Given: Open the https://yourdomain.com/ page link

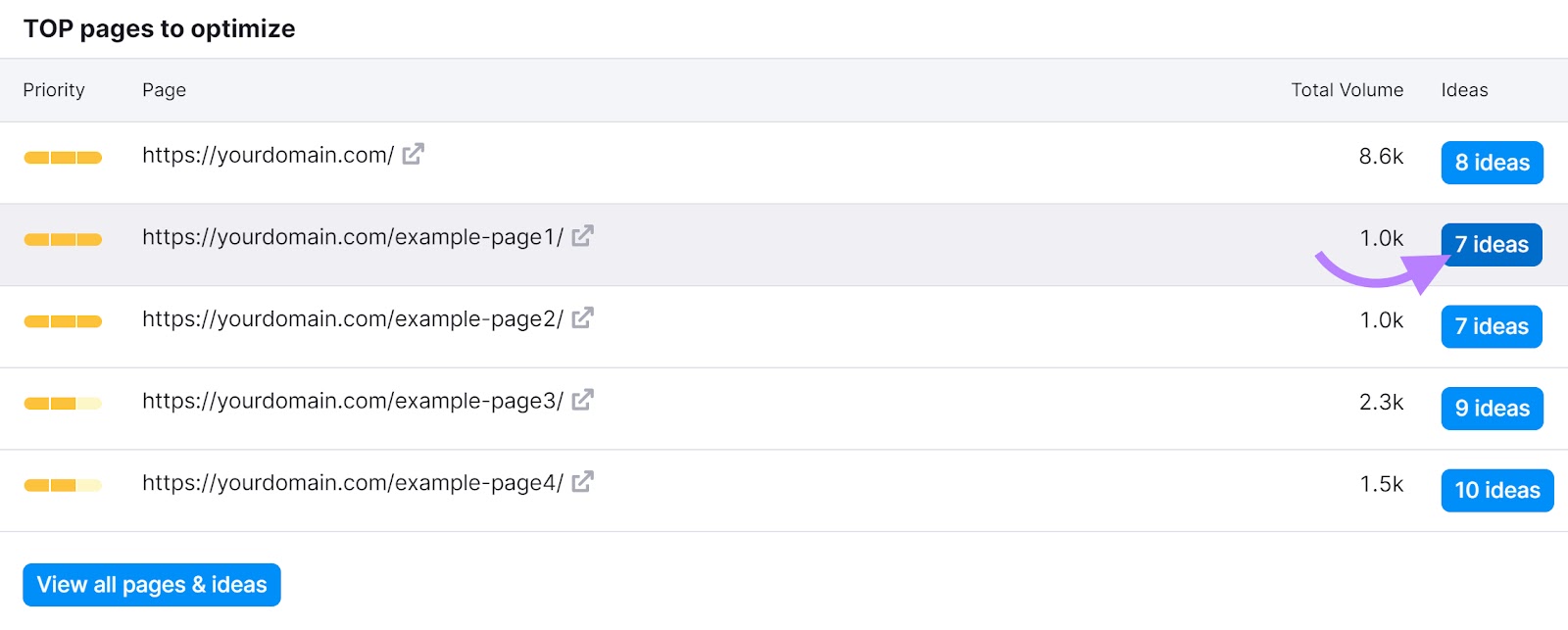Looking at the screenshot, I should coord(268,155).
